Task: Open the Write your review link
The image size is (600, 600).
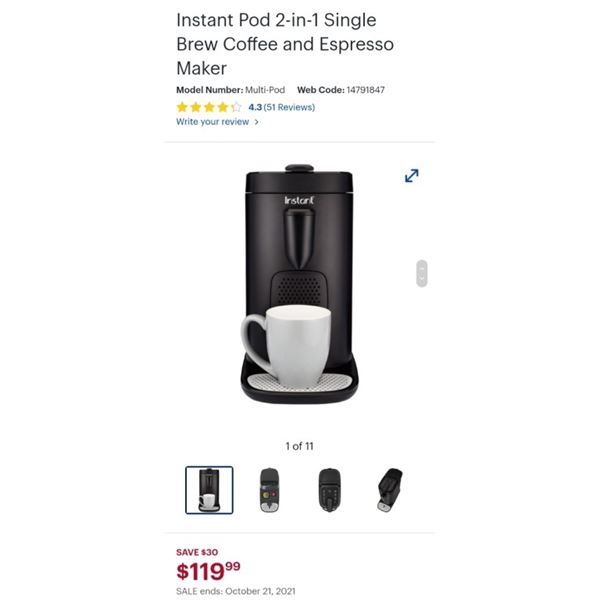Action: [212, 122]
